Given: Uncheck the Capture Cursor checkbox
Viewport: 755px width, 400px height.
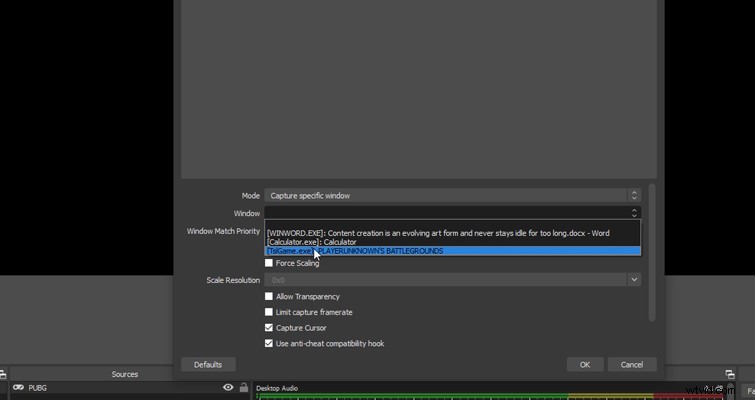Looking at the screenshot, I should (x=269, y=328).
